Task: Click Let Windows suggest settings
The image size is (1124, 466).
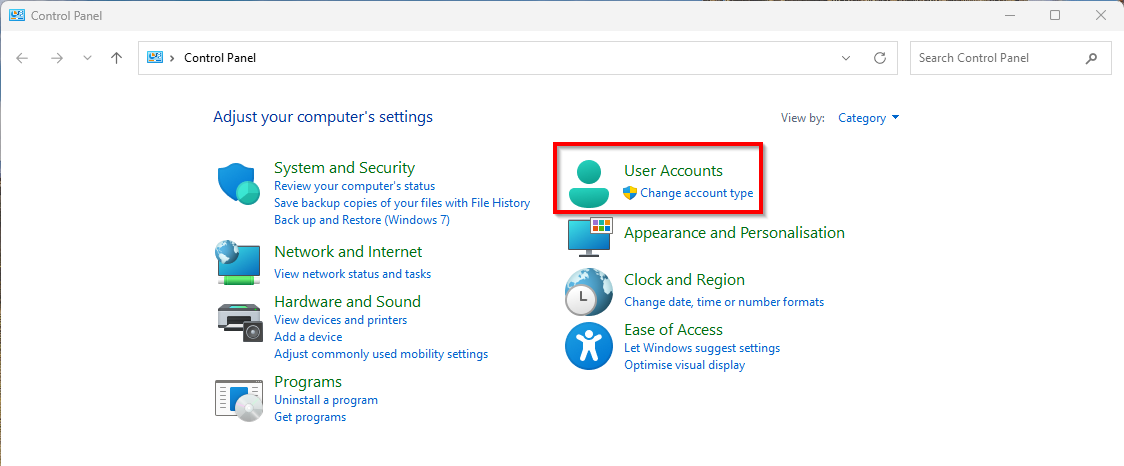Action: tap(702, 348)
